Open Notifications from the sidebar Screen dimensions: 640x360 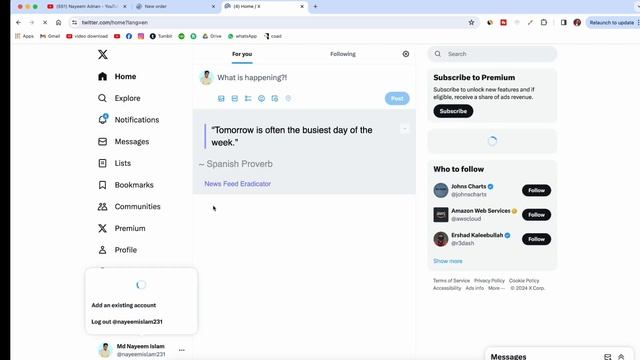[128, 120]
